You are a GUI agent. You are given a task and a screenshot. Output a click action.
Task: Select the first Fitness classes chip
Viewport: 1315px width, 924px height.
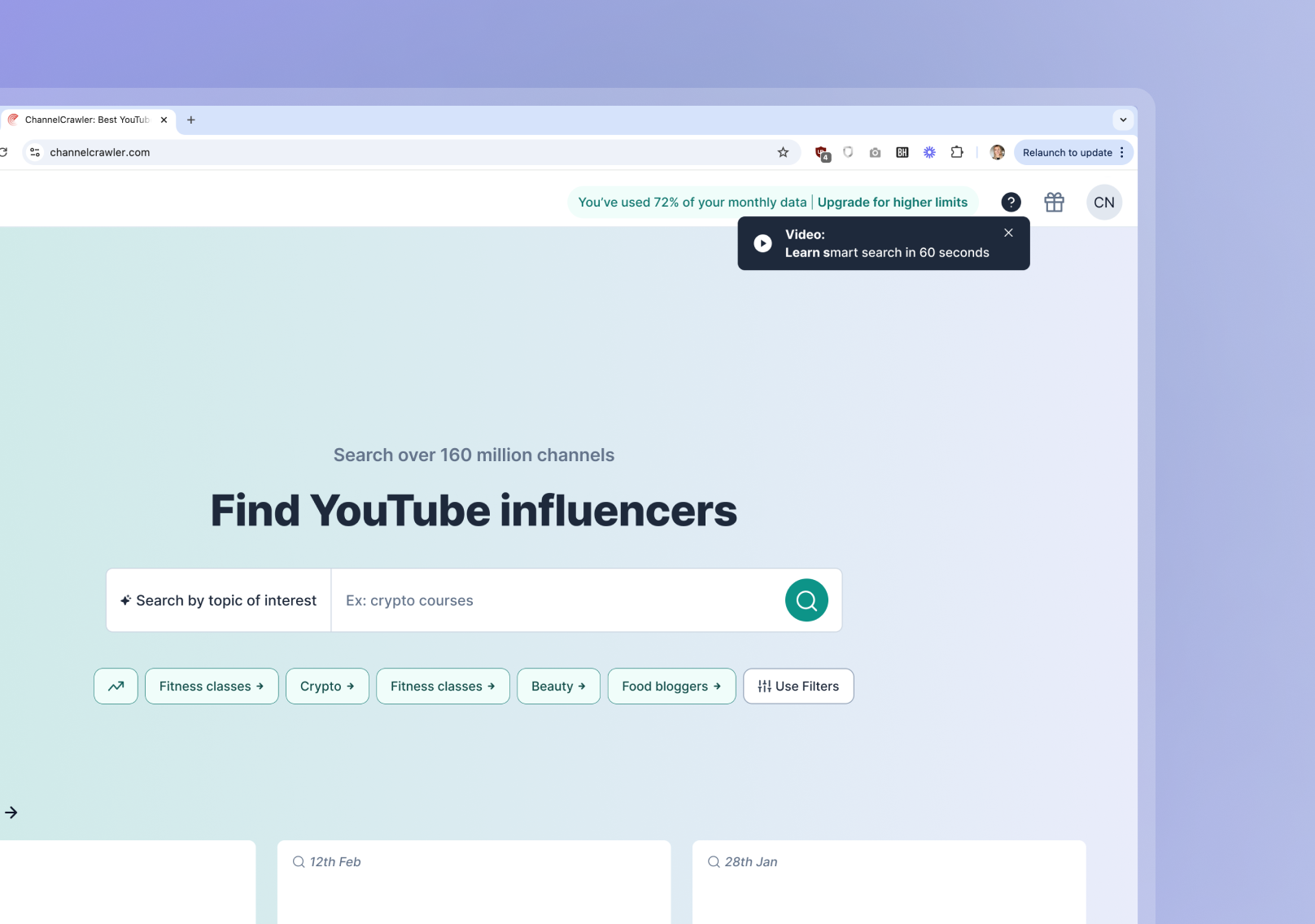[212, 686]
